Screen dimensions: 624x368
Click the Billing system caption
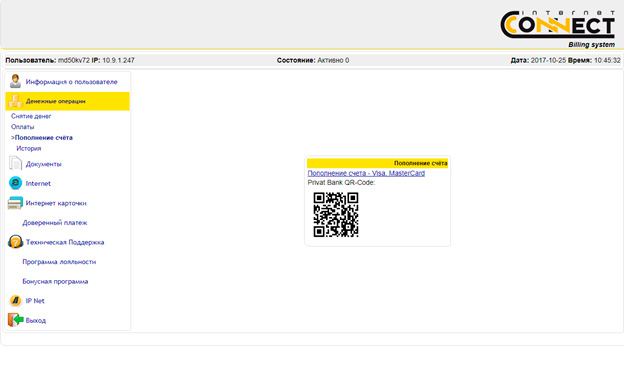(x=591, y=45)
